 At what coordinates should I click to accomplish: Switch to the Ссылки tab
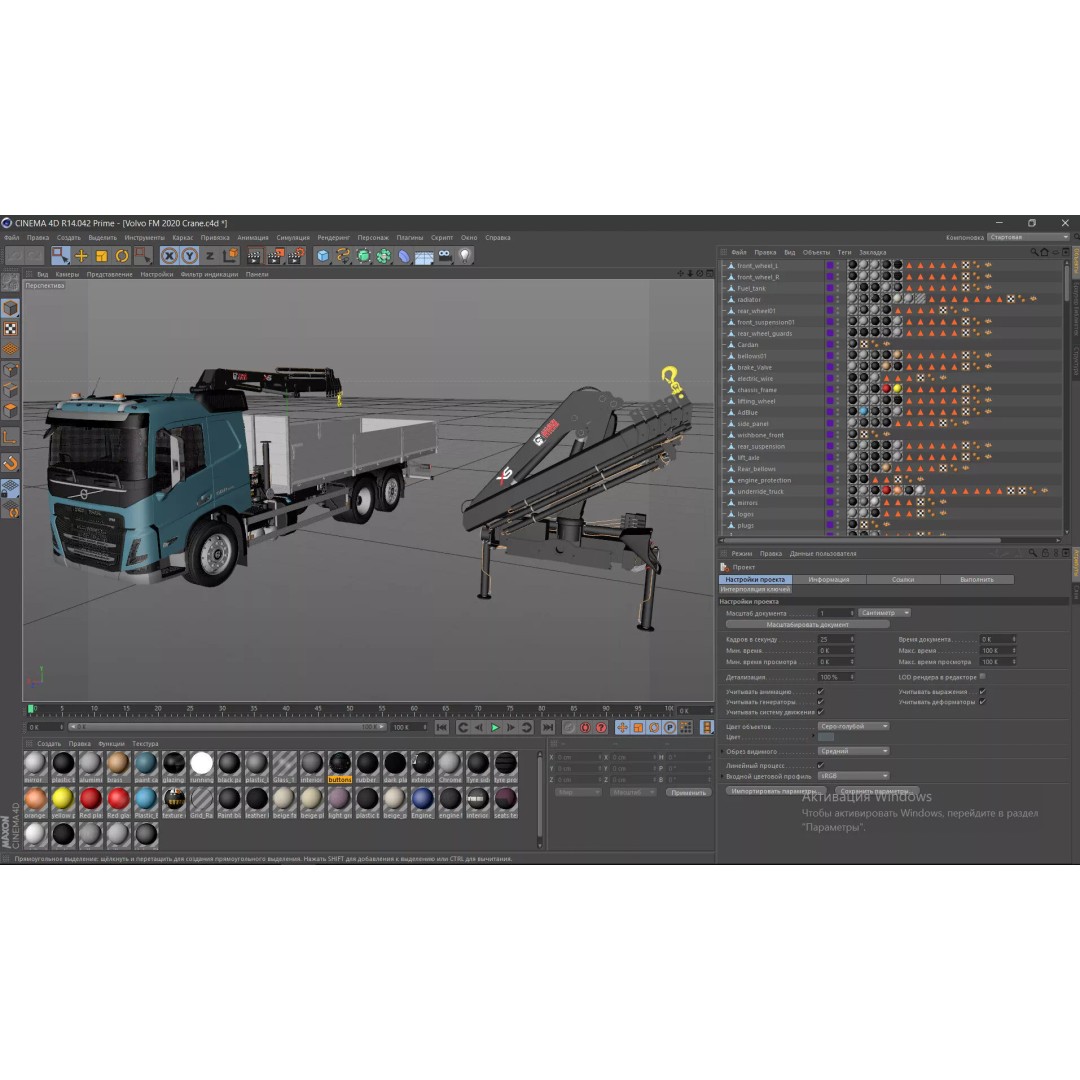pos(903,579)
